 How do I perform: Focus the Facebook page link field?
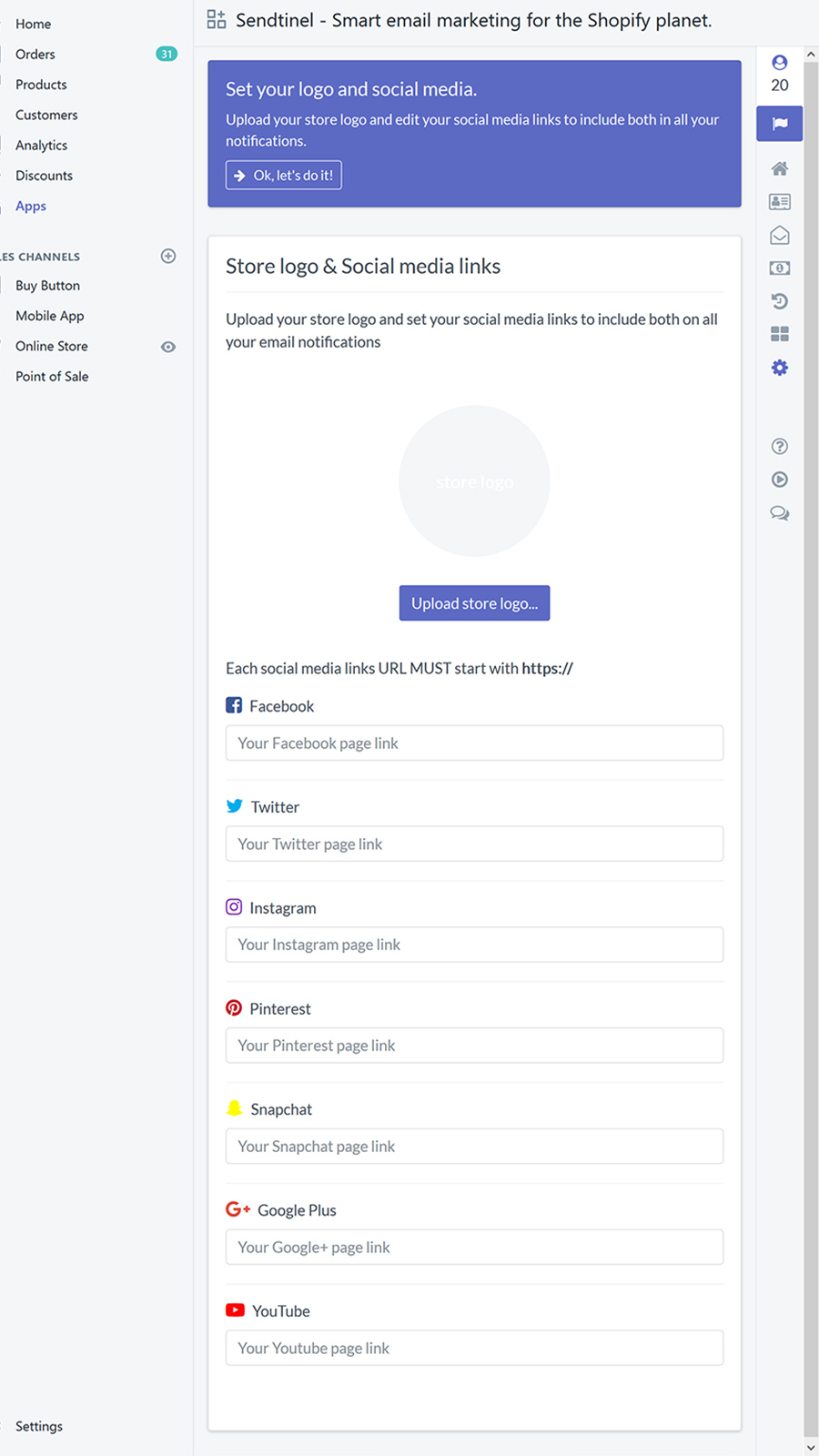point(474,743)
